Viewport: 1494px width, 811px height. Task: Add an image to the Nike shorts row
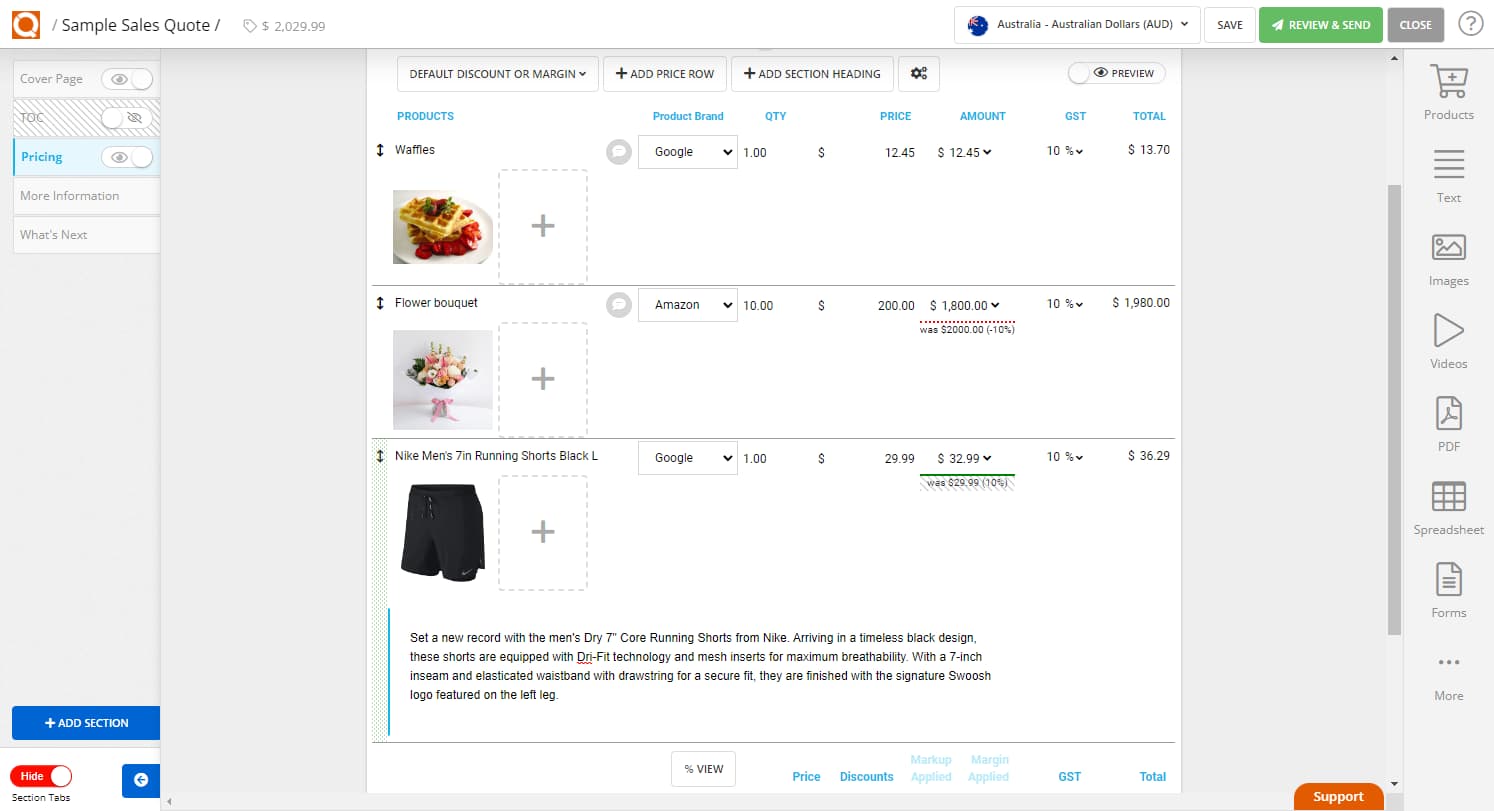click(x=543, y=532)
